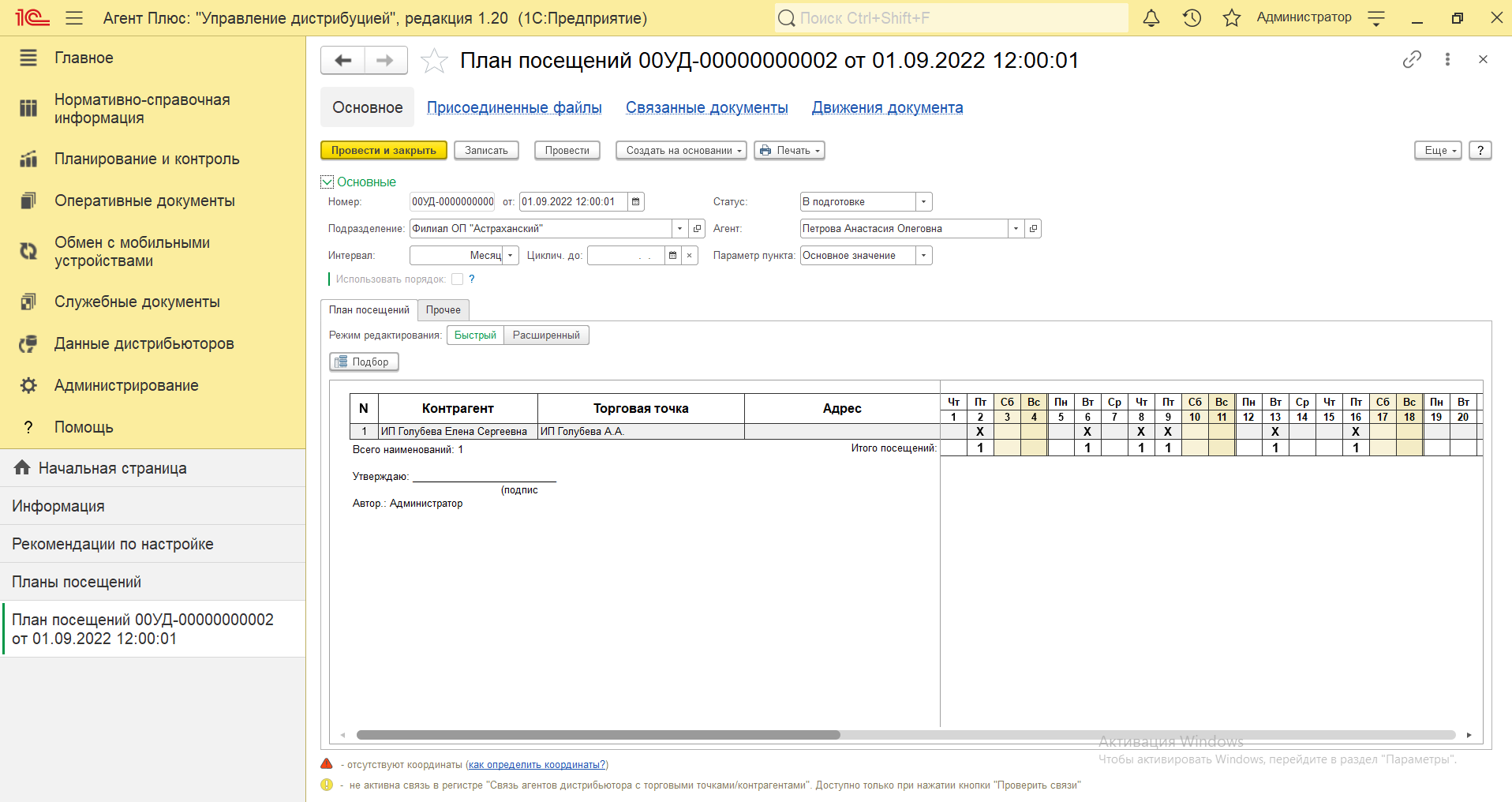The image size is (1512, 802).
Task: Switch to Прочее tab
Action: pyautogui.click(x=443, y=310)
